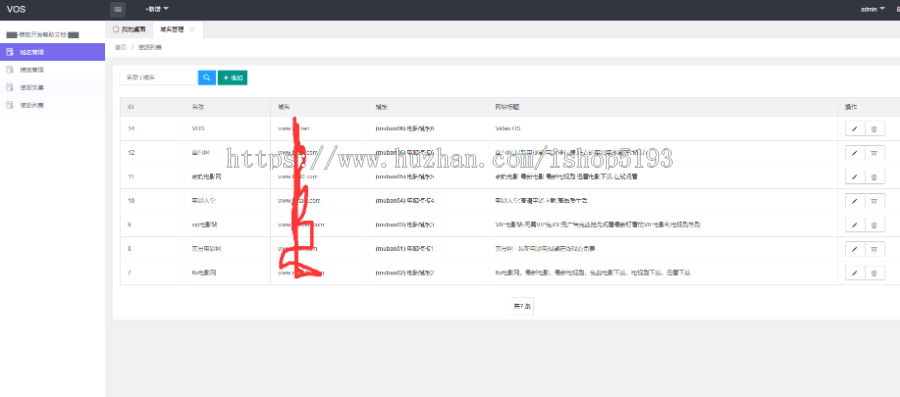Click the total 7 records pagination box
Viewport: 900px width, 397px height.
[x=522, y=306]
